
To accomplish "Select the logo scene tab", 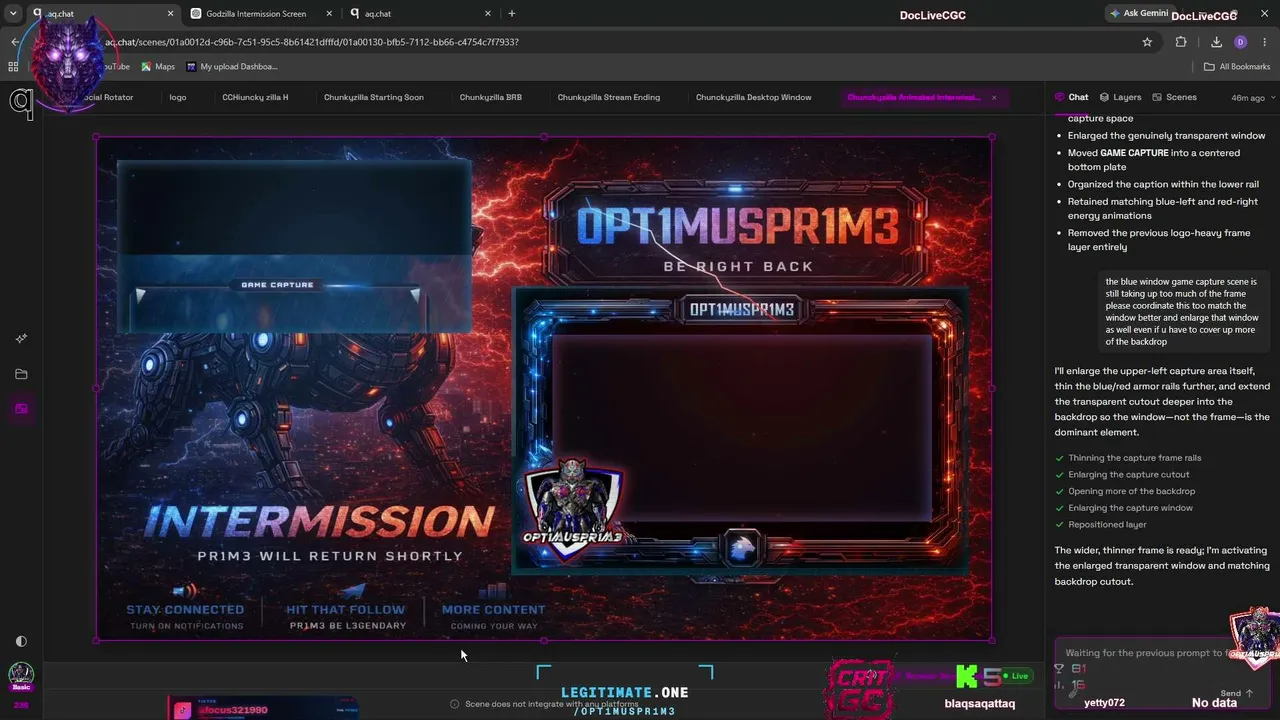I will (178, 97).
